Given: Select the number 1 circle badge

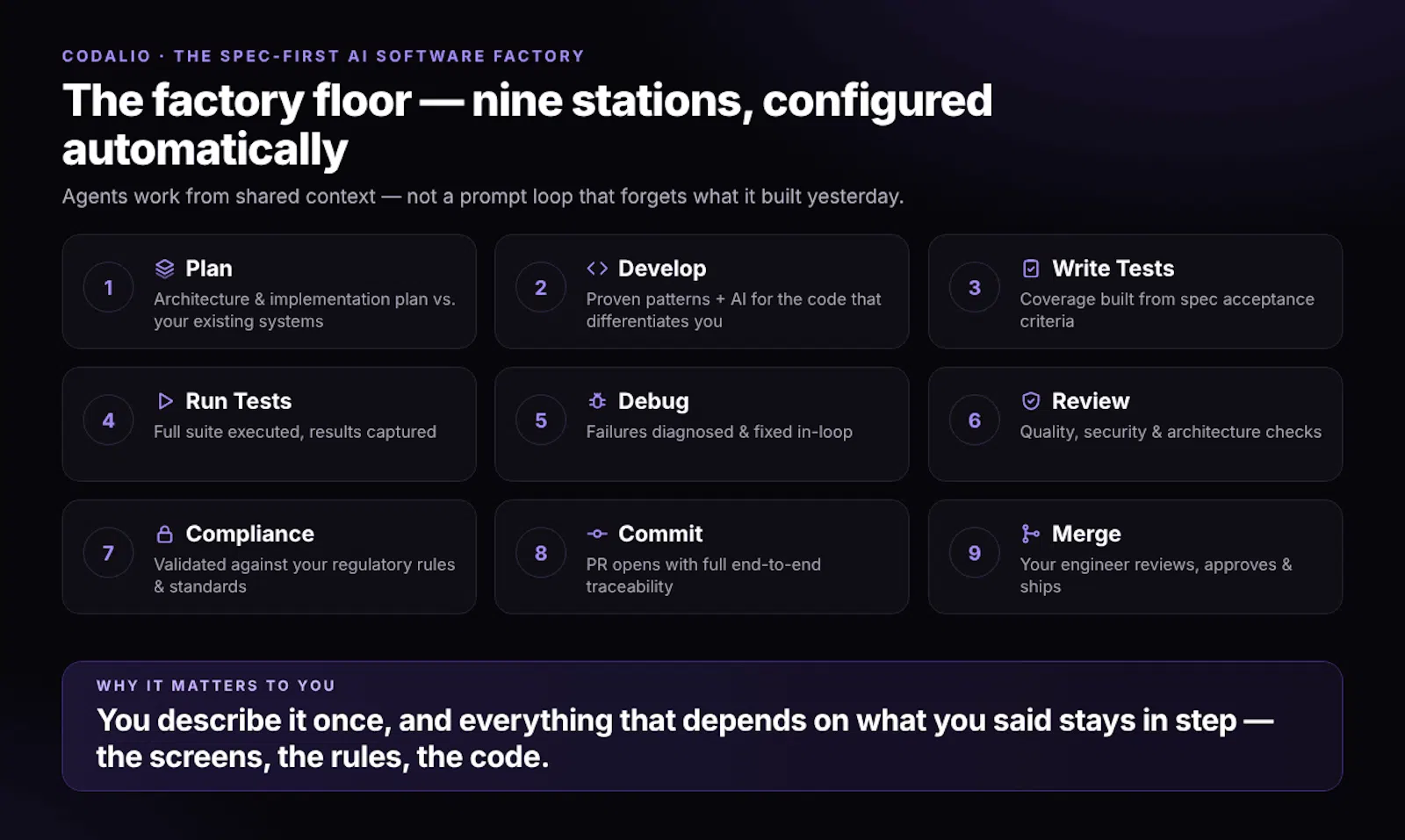Looking at the screenshot, I should [108, 287].
